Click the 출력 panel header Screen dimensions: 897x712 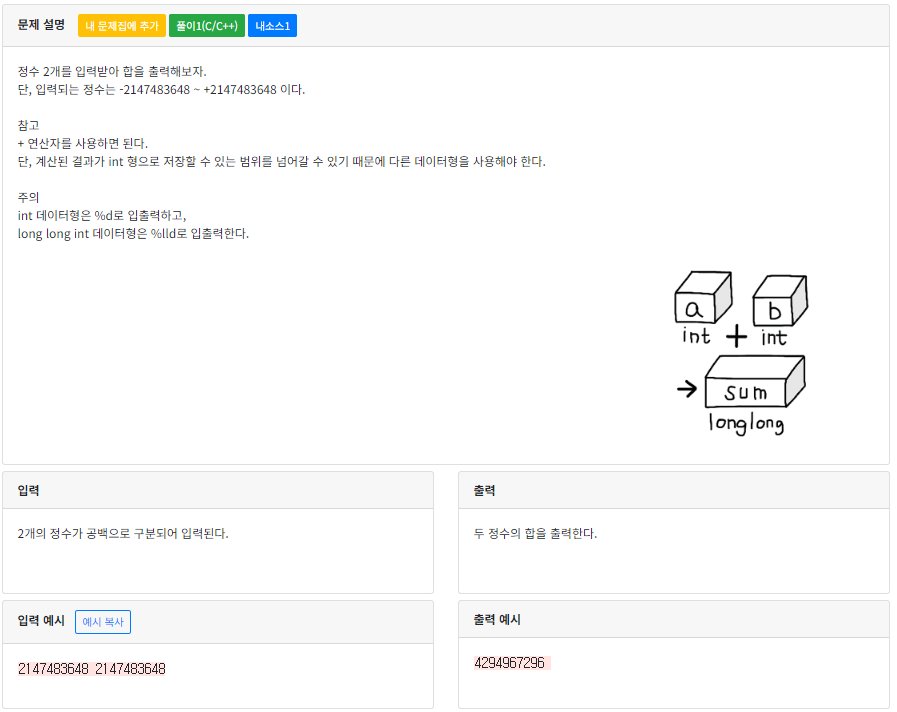coord(485,489)
